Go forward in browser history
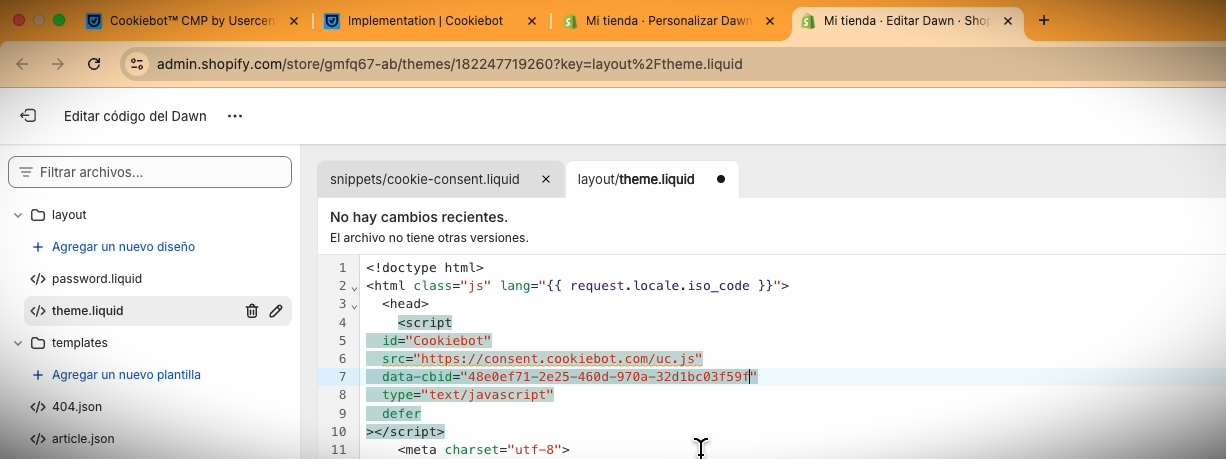 58,64
